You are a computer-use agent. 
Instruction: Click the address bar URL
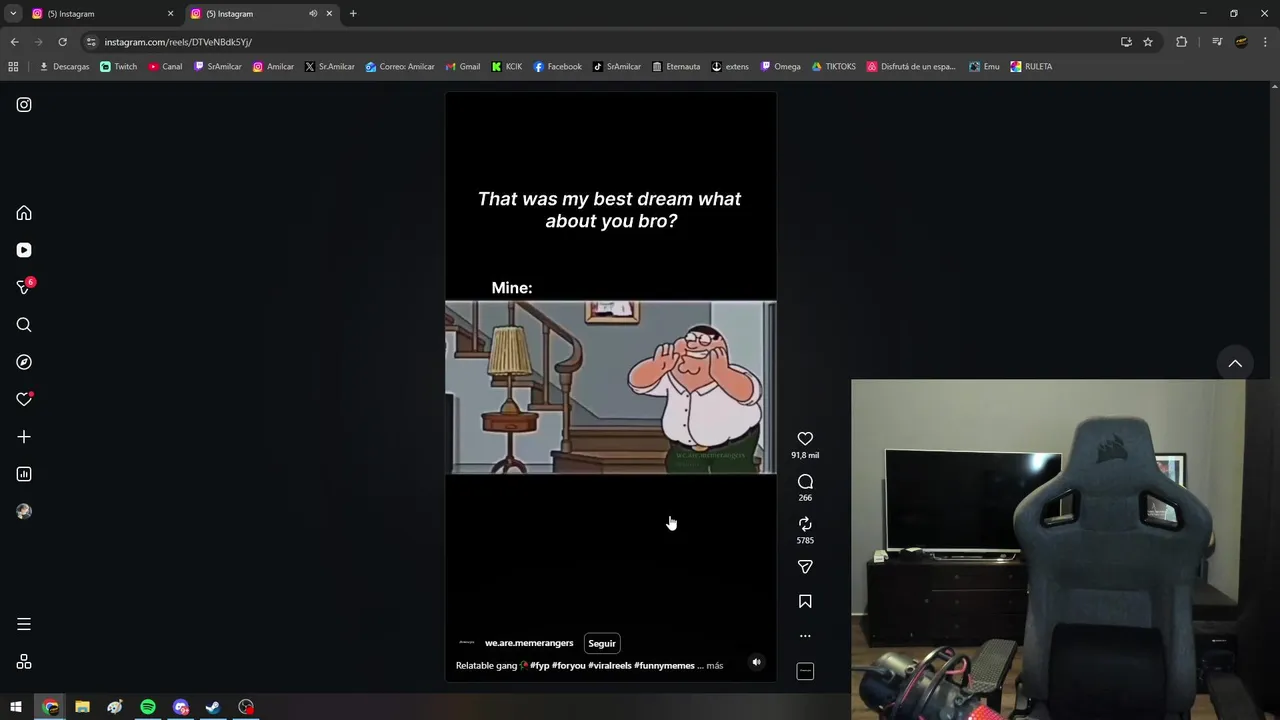pos(178,42)
